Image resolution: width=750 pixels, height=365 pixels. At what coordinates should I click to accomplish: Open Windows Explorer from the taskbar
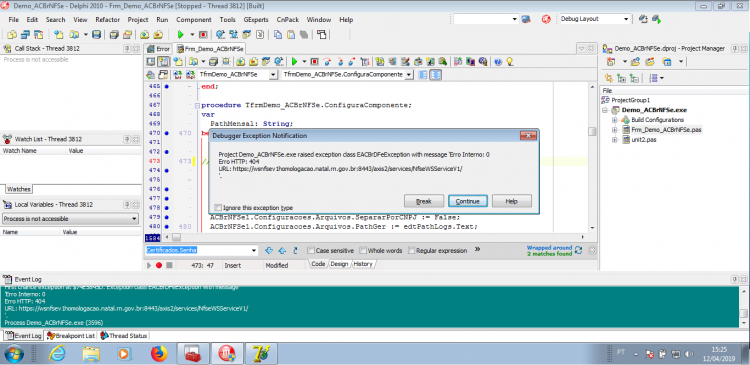click(90, 354)
